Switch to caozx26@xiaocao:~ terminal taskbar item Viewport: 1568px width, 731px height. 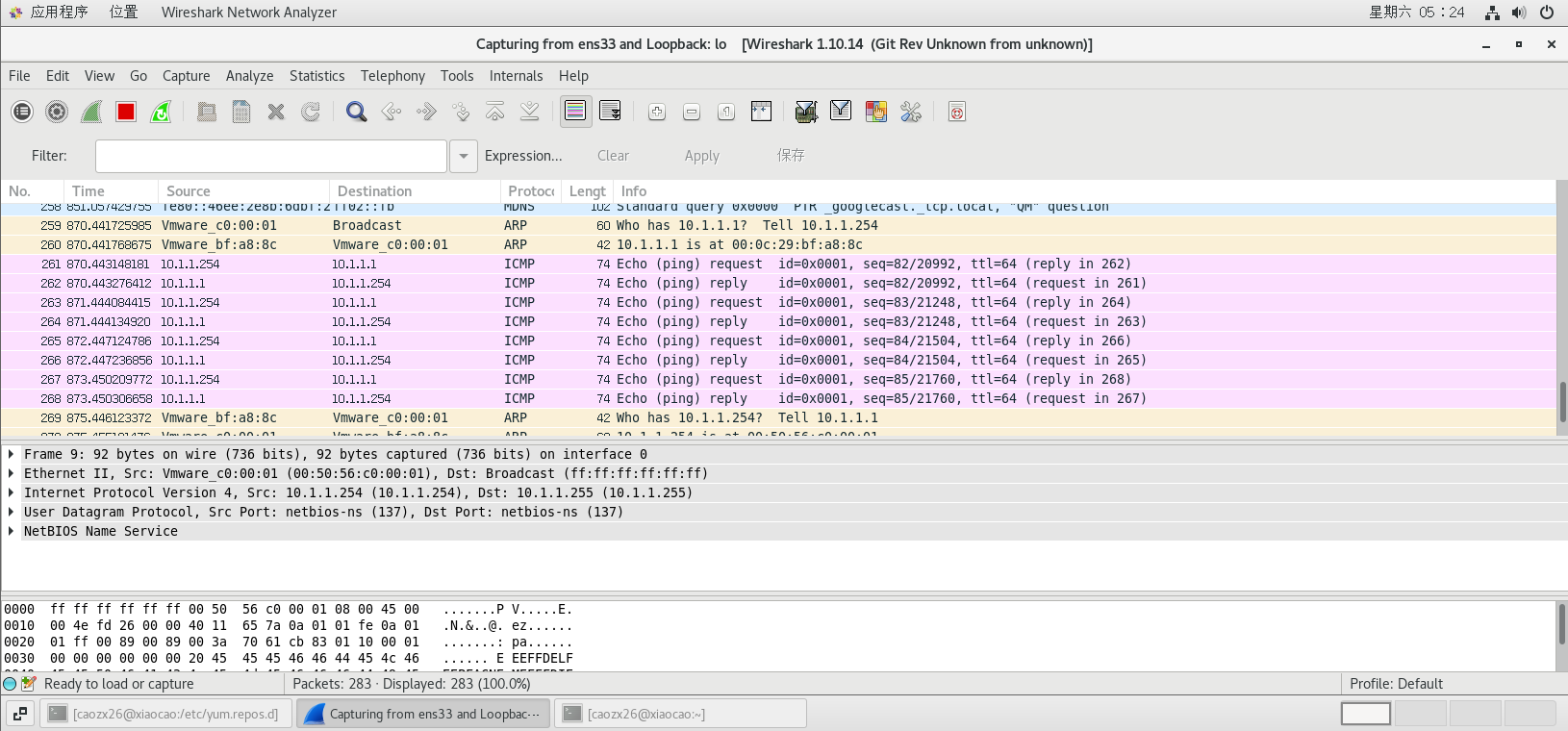681,714
